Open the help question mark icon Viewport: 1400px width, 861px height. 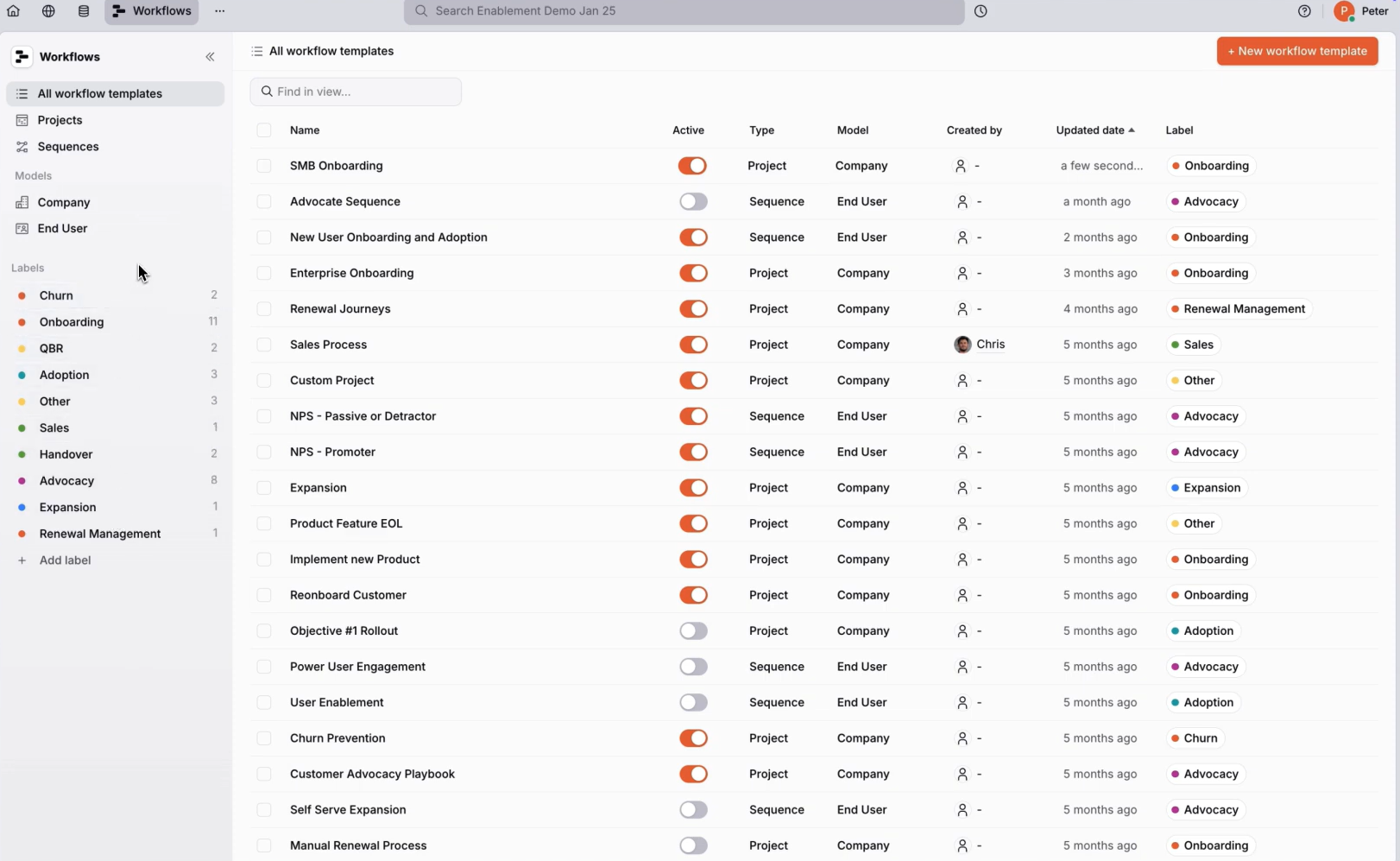pyautogui.click(x=1304, y=11)
